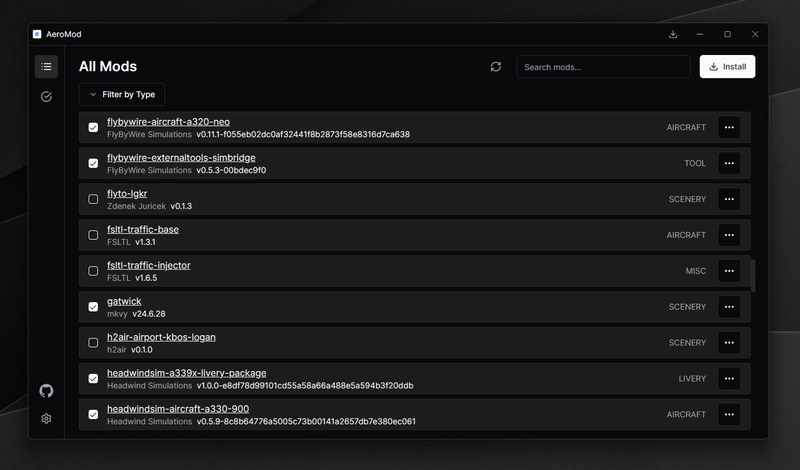Open settings gear in sidebar

pos(46,419)
